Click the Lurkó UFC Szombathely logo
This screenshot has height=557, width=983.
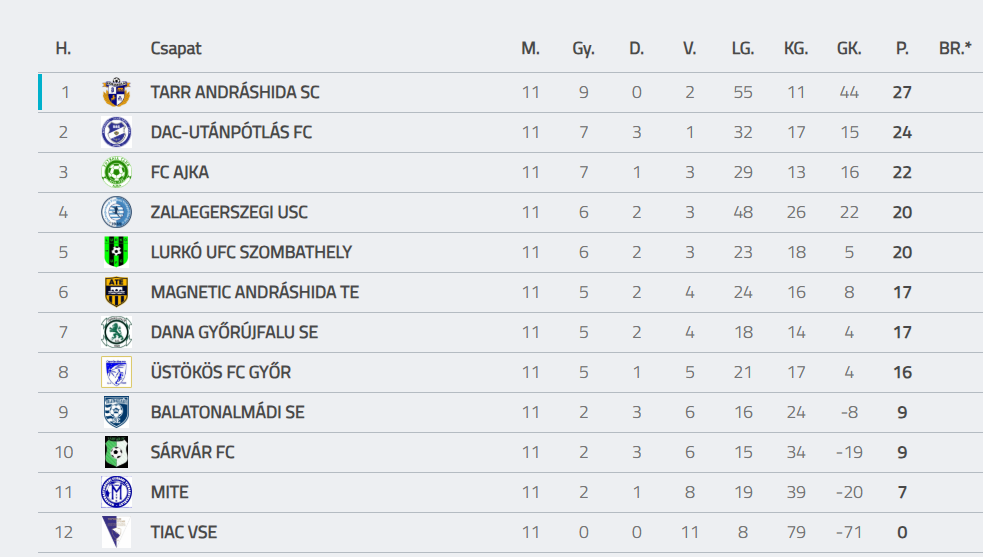(116, 252)
